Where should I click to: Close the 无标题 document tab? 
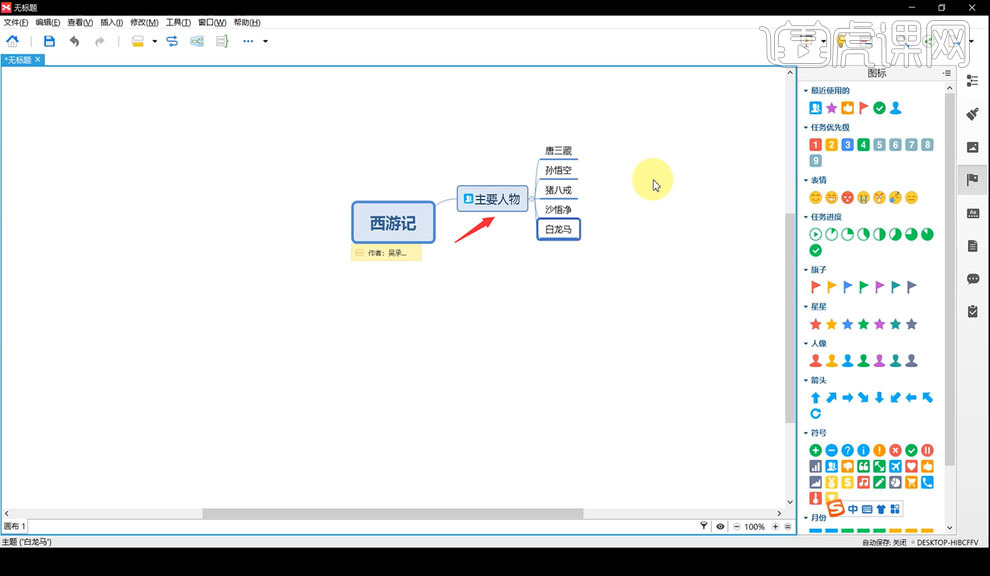[x=39, y=59]
